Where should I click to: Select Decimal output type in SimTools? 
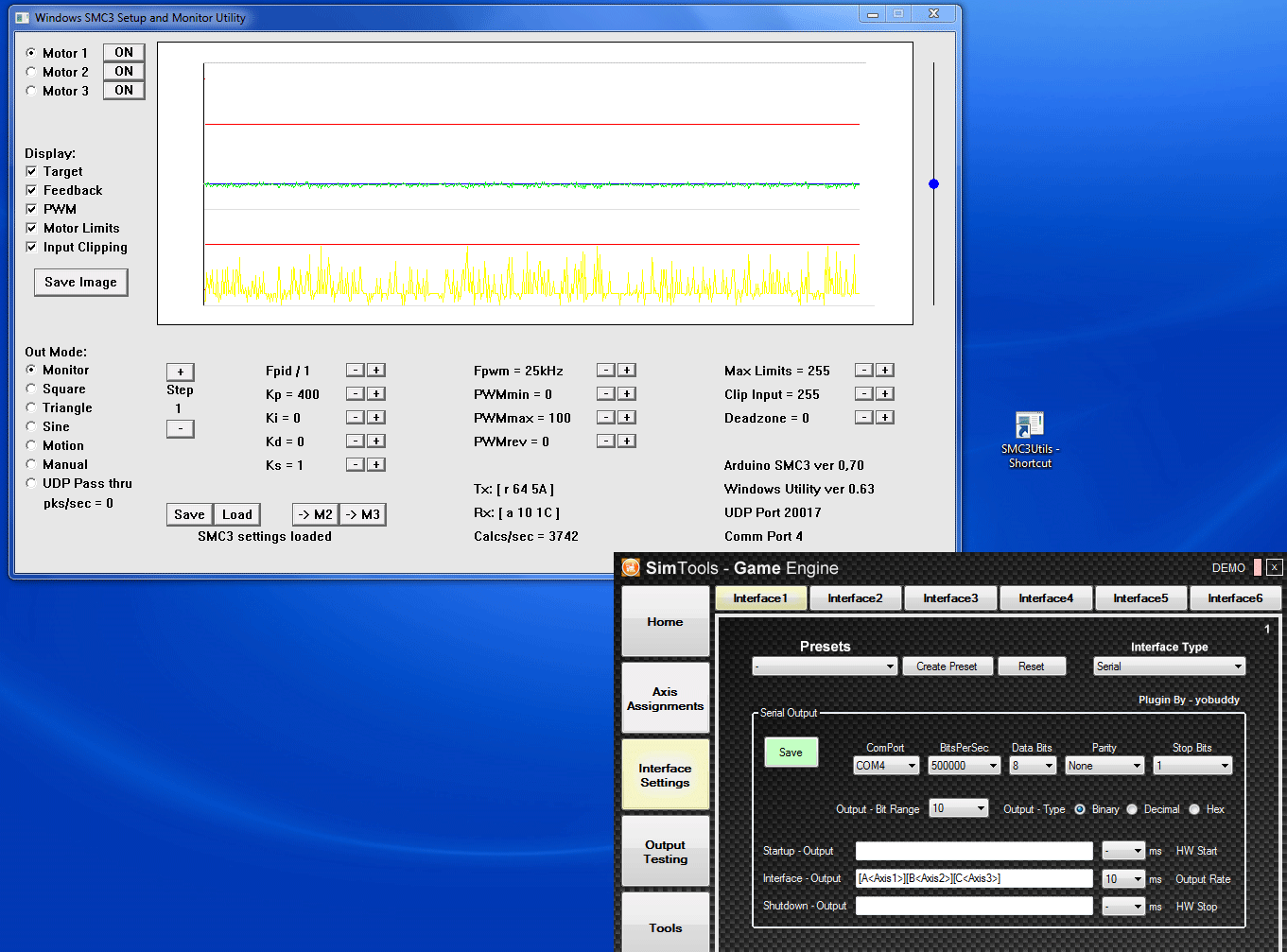pyautogui.click(x=1132, y=809)
